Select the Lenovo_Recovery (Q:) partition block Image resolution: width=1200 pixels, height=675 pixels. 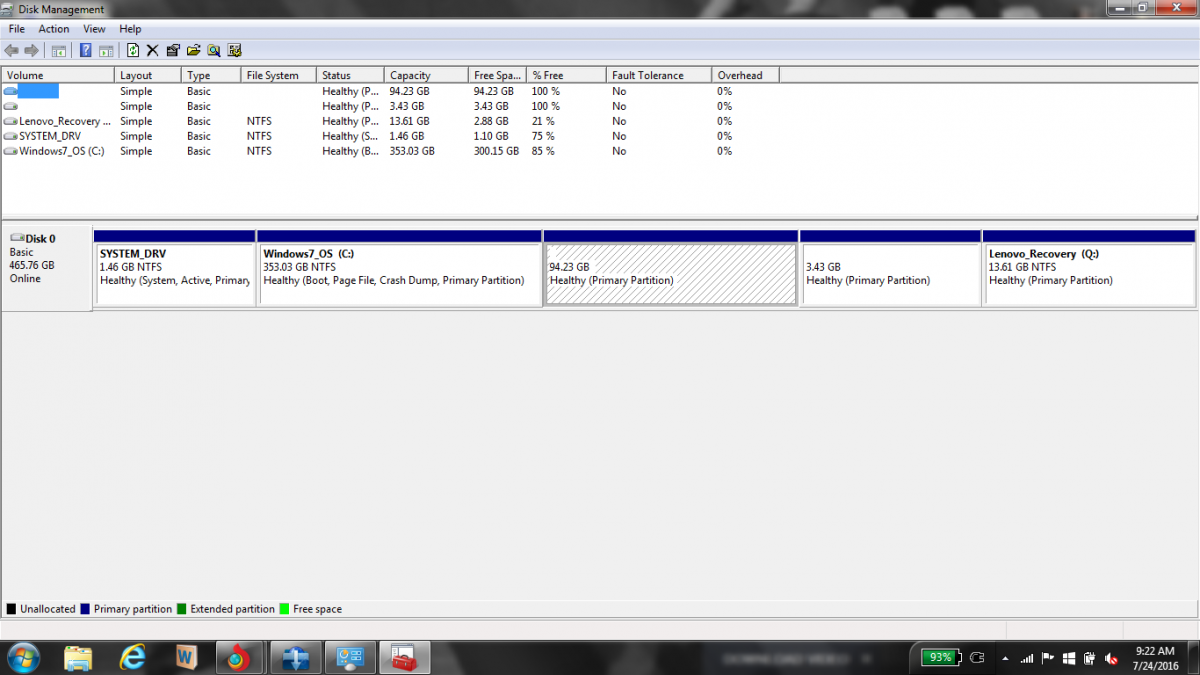pyautogui.click(x=1090, y=267)
